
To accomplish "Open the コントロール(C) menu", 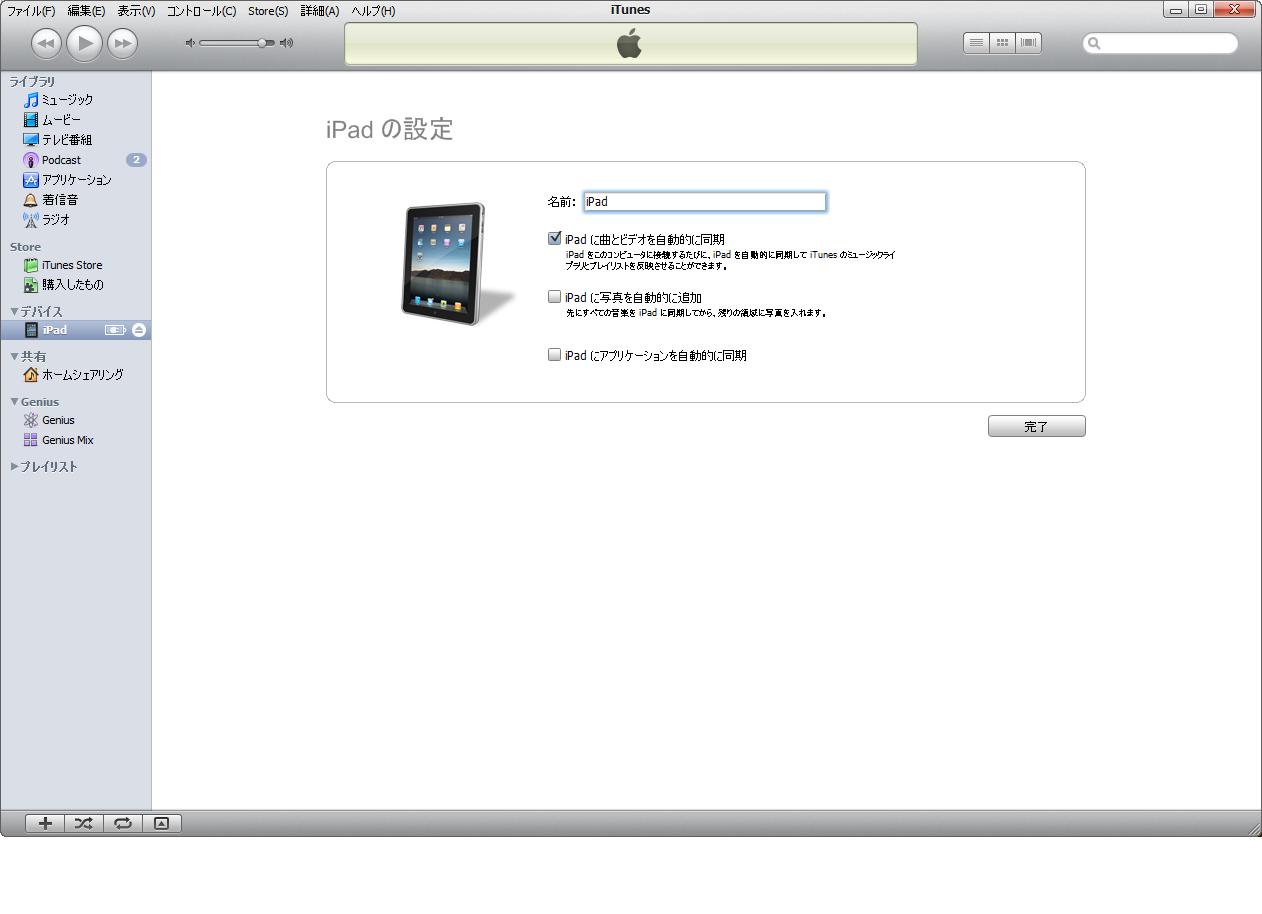I will [x=201, y=11].
